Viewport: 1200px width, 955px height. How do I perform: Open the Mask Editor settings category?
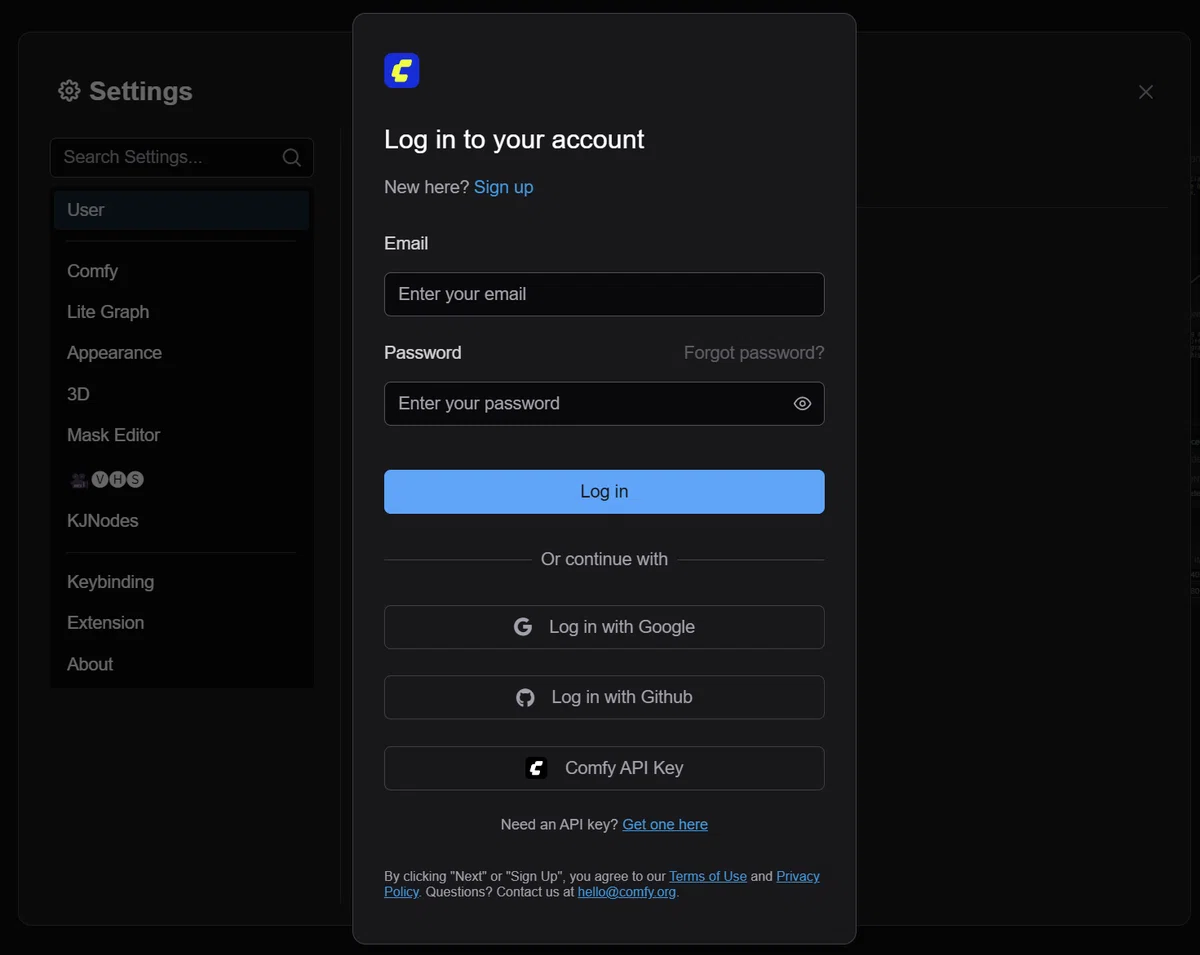(x=181, y=435)
